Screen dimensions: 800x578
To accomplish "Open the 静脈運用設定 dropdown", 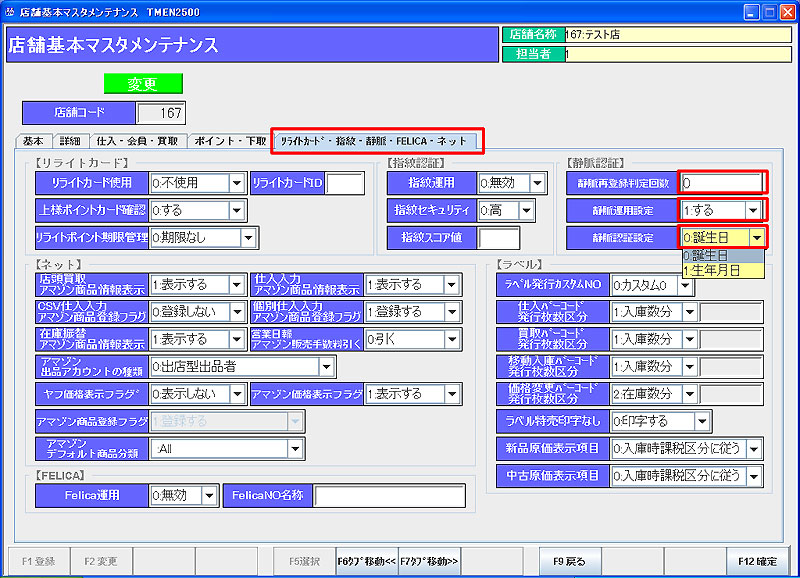I will (x=752, y=210).
